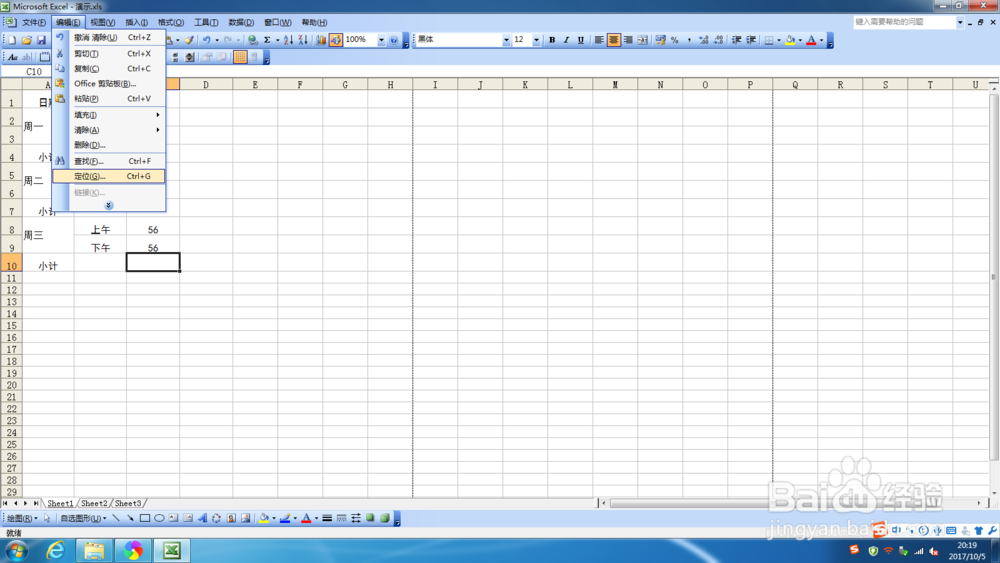This screenshot has height=563, width=1000.
Task: Click the Insert Clip Art icon
Action: tap(232, 518)
